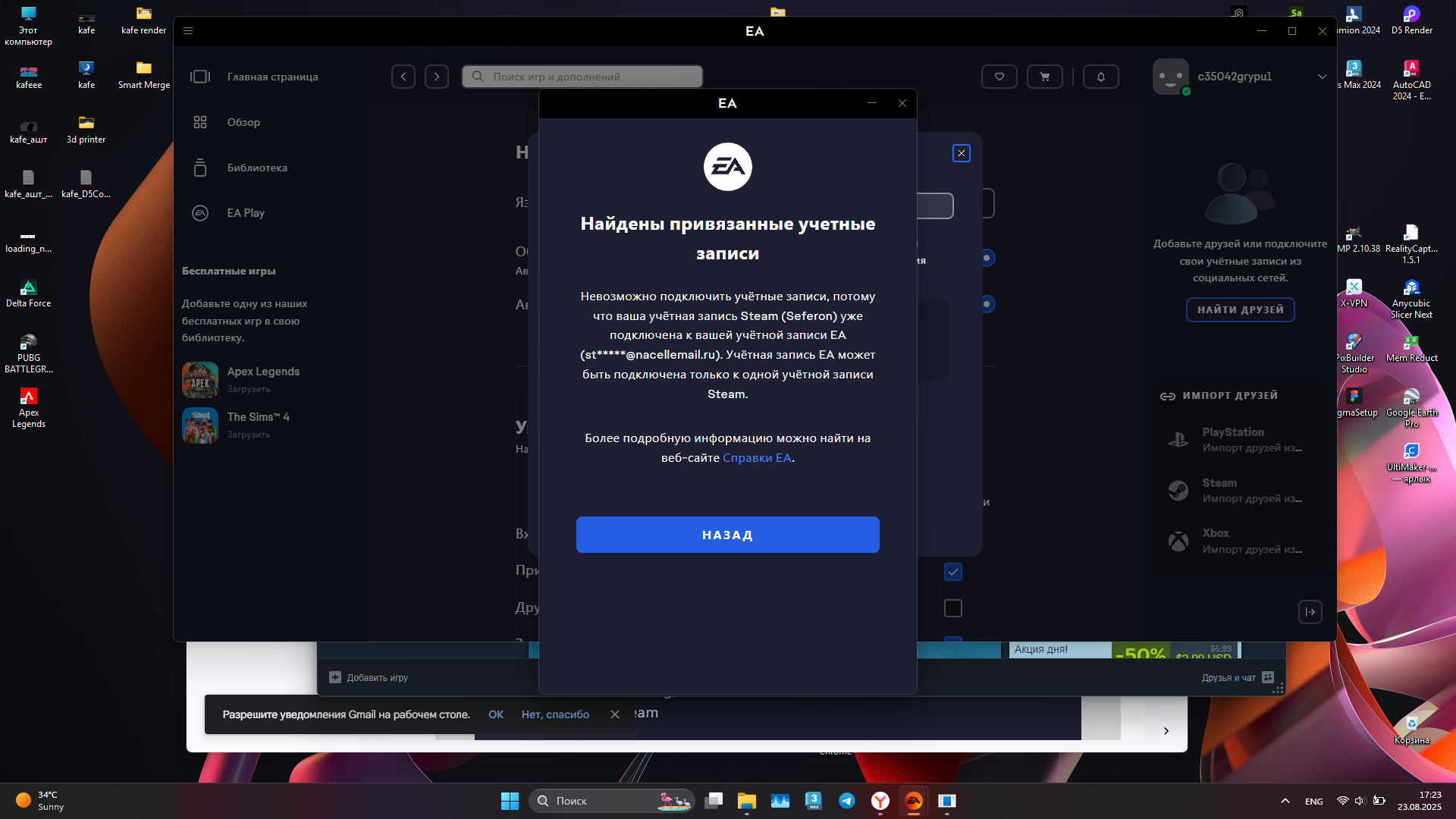This screenshot has height=819, width=1456.
Task: Select the Корзина recycle bin icon
Action: [1411, 730]
